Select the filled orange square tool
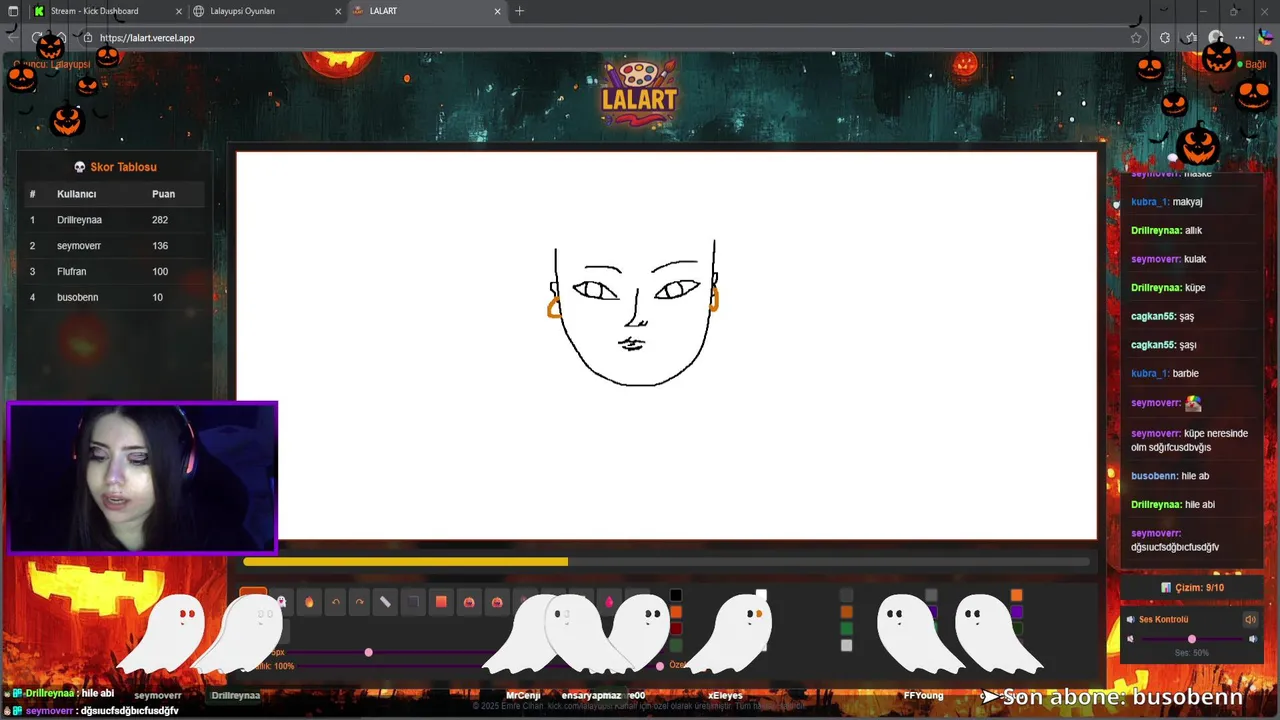The width and height of the screenshot is (1280, 720). tap(441, 602)
